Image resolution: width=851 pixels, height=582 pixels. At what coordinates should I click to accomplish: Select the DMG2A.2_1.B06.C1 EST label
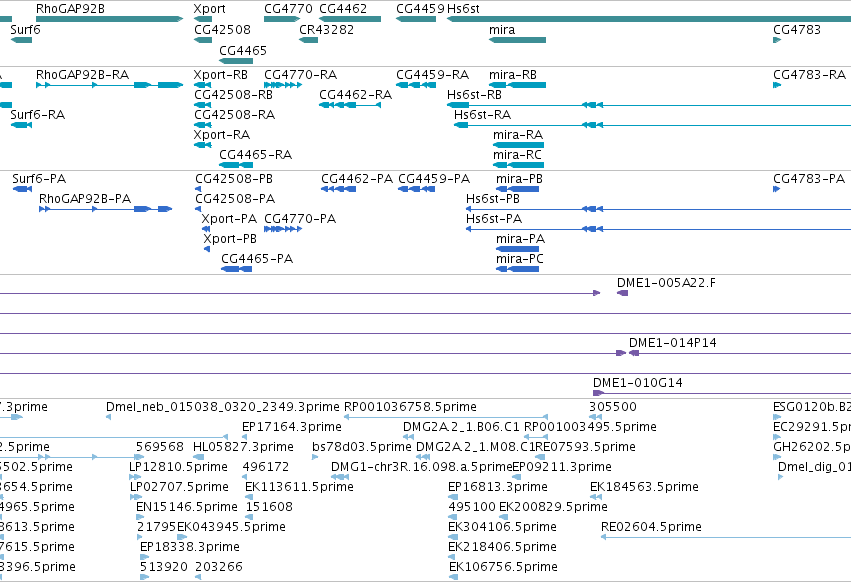461,427
